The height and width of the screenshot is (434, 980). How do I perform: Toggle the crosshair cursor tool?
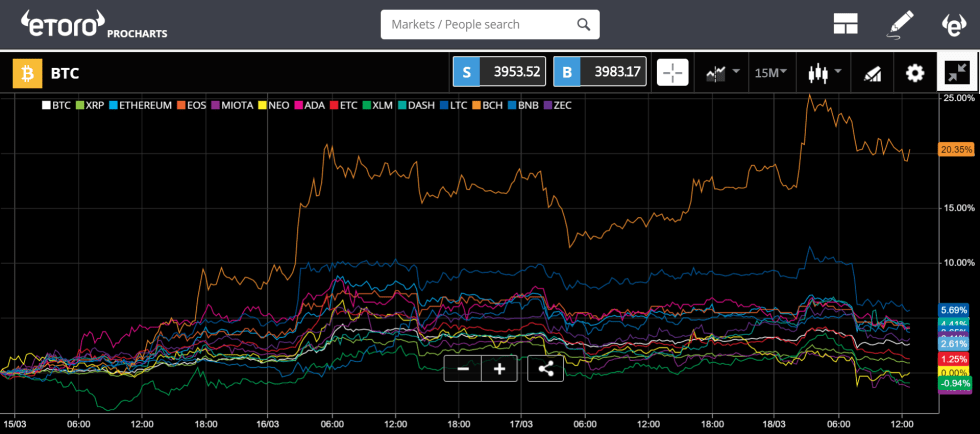(x=673, y=73)
